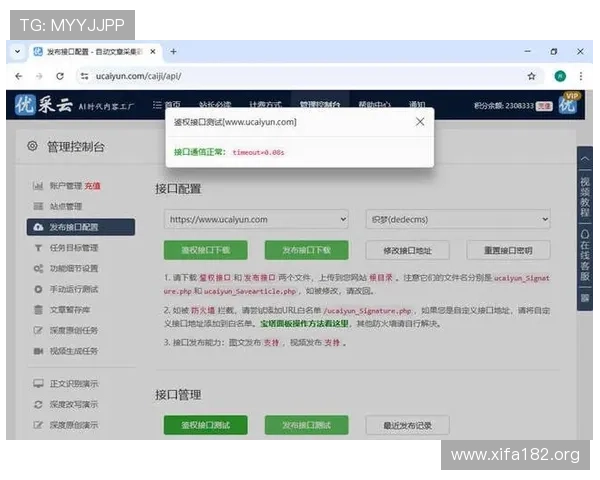
Task: Click the 接口配置 section heading
Action: [178, 189]
